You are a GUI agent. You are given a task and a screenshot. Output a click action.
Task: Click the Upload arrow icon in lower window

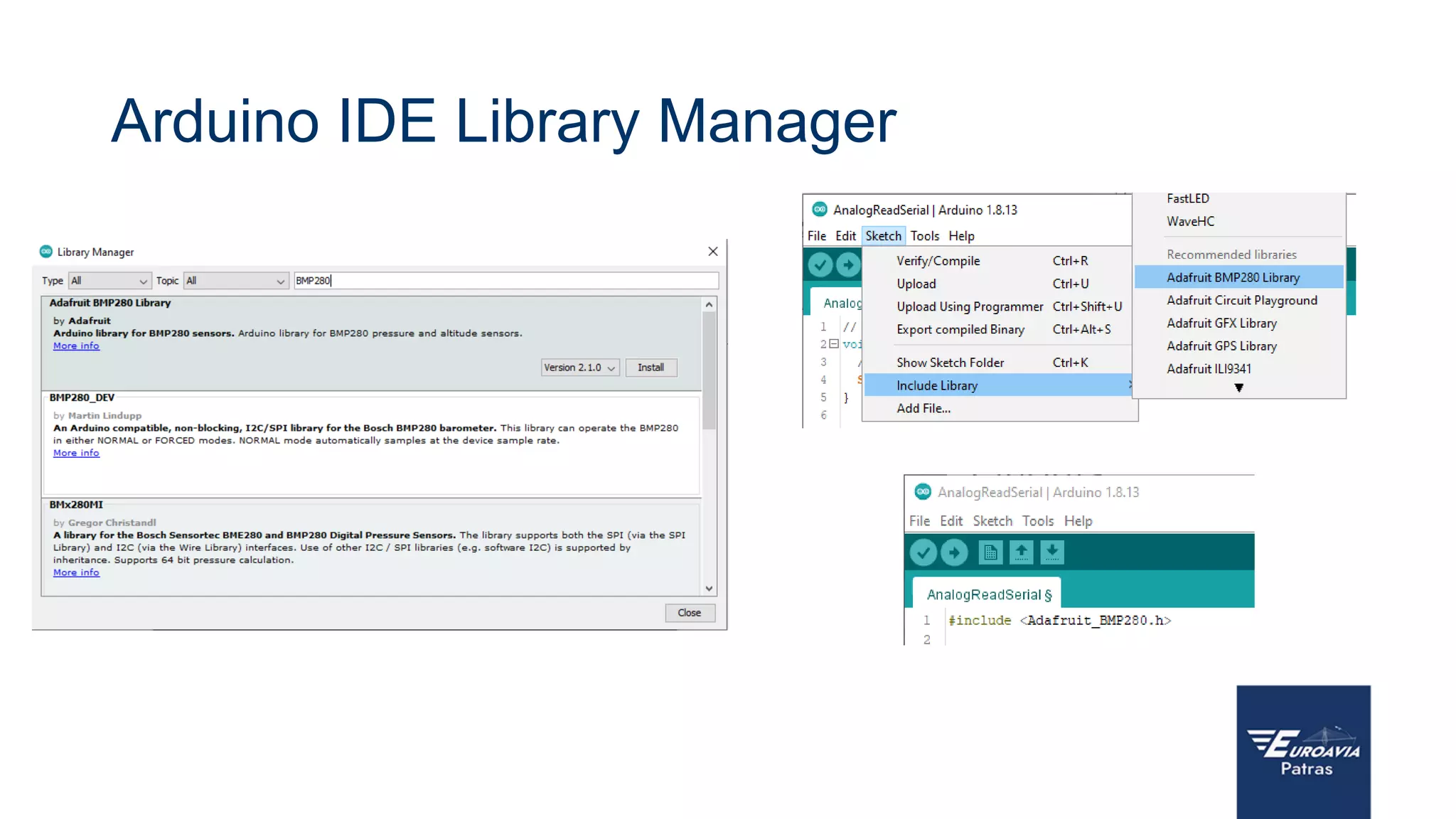(x=954, y=552)
